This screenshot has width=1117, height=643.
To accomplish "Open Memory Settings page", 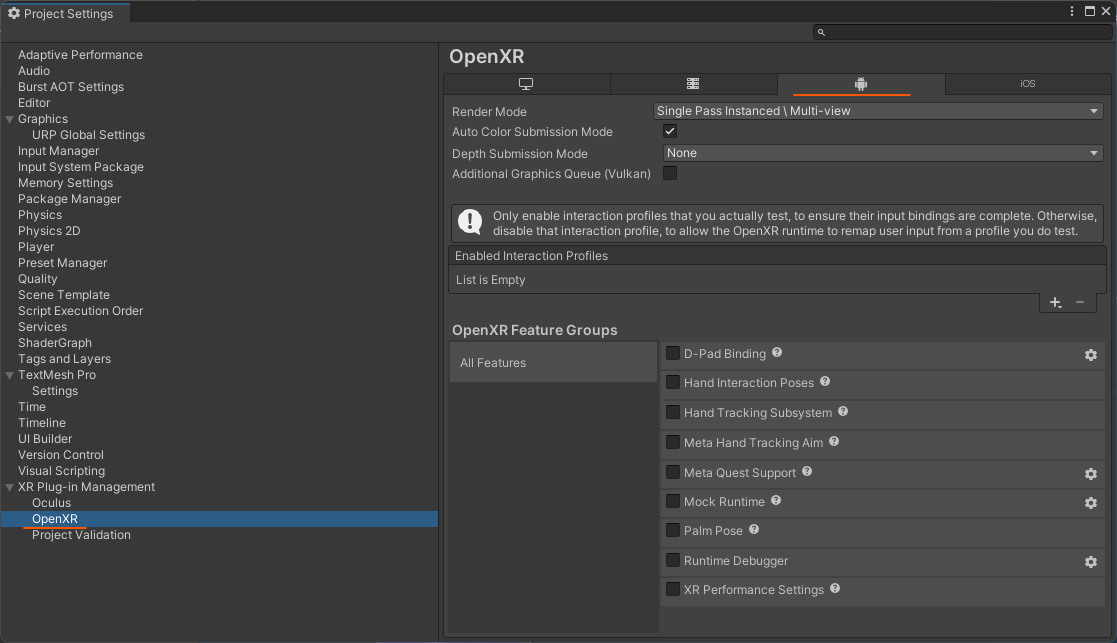I will click(65, 183).
